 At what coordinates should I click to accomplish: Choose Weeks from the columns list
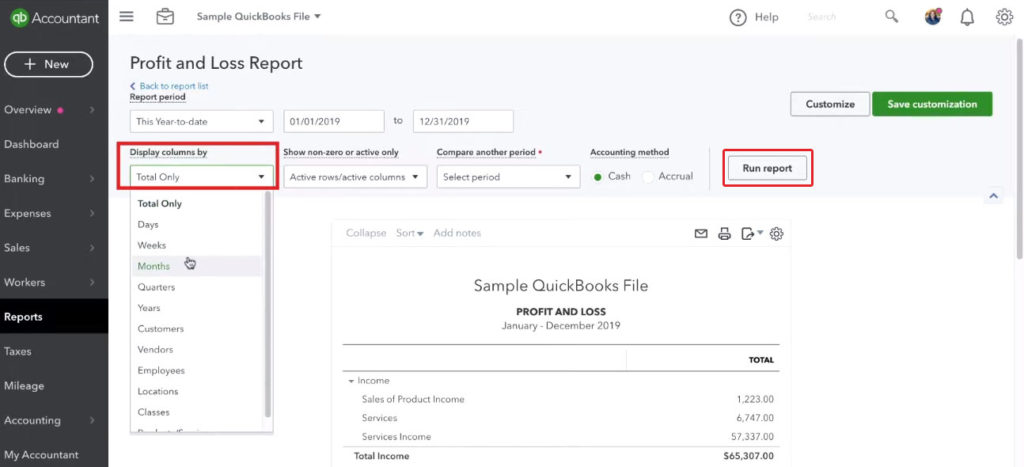pyautogui.click(x=196, y=246)
